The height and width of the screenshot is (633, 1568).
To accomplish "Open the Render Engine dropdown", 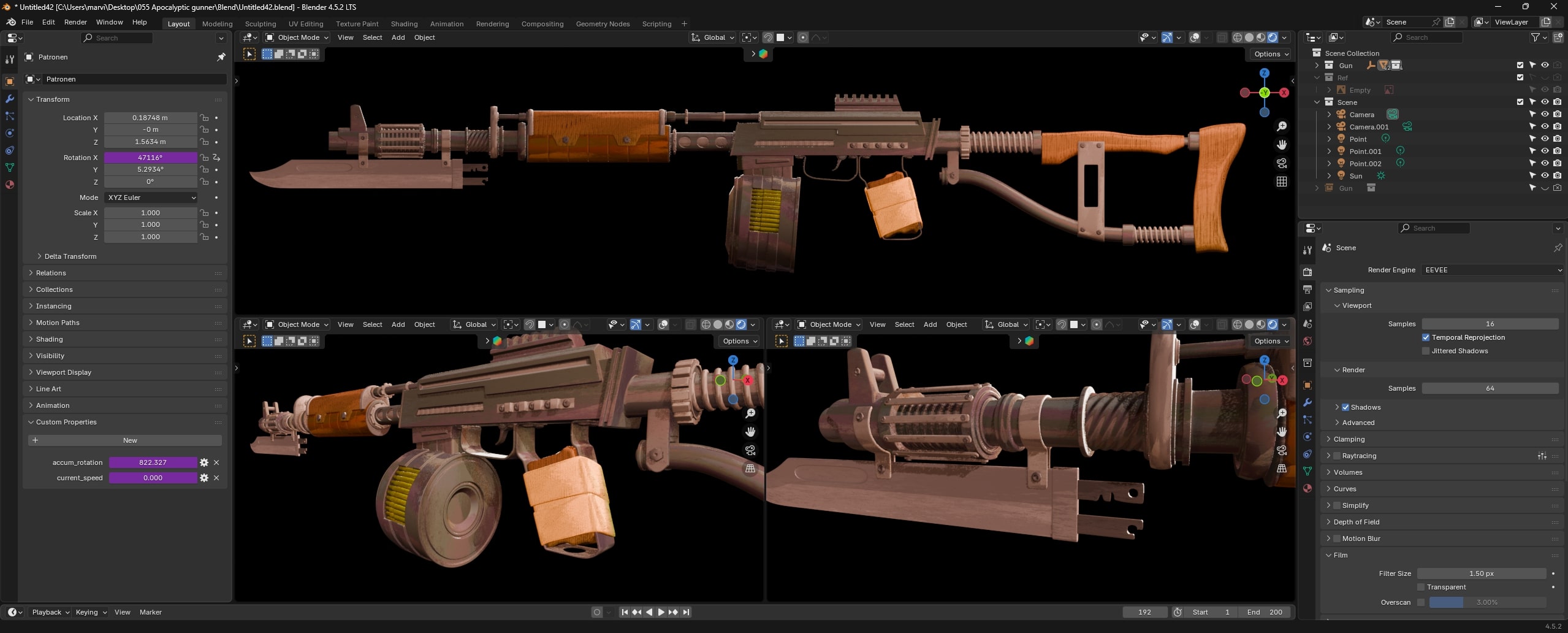I will pos(1491,270).
